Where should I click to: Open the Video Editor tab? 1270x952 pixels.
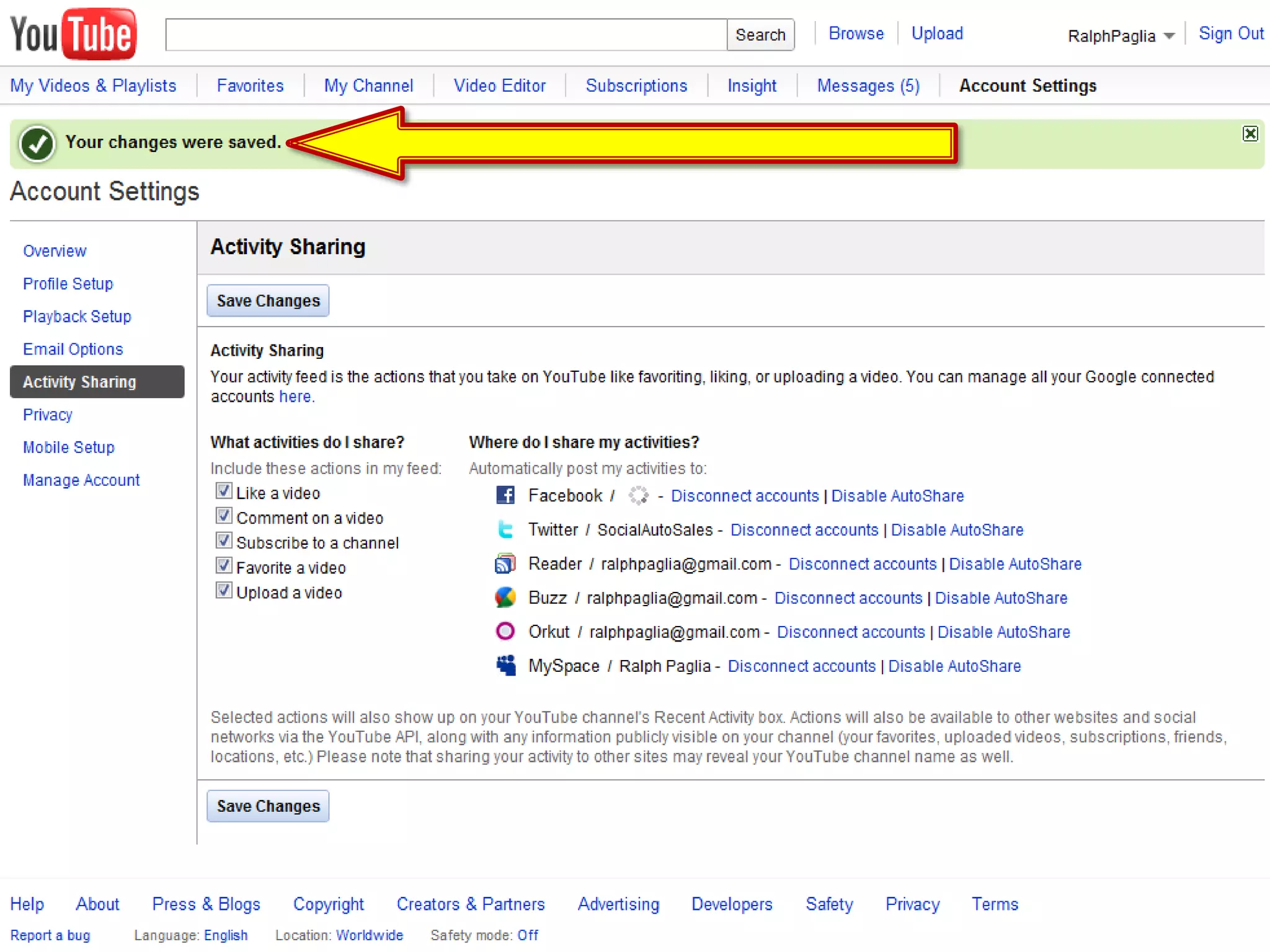[x=499, y=86]
